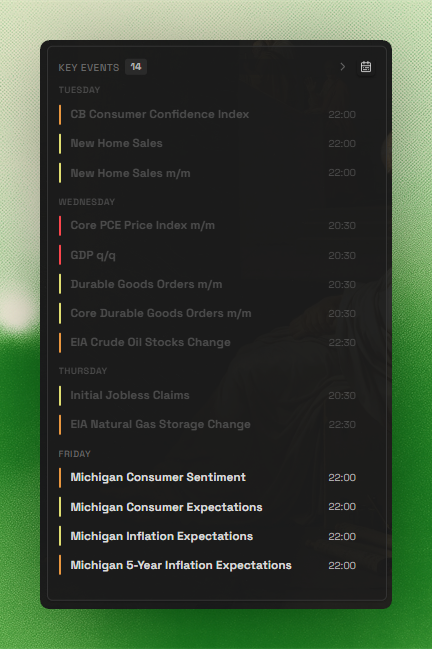Click the 14 events count badge

(x=136, y=67)
